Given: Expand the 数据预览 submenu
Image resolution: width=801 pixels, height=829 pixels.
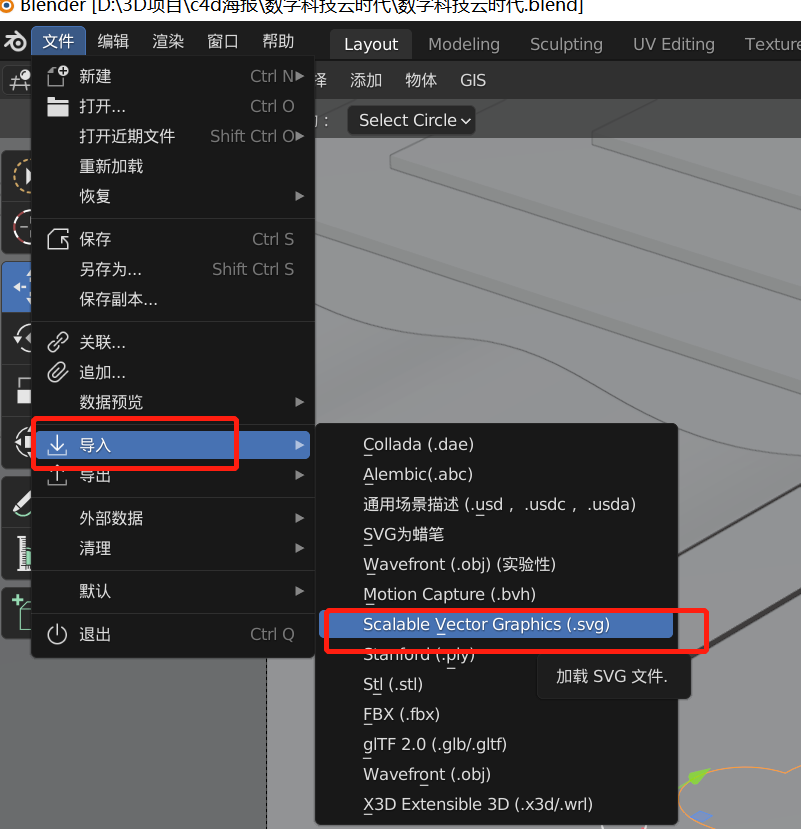Looking at the screenshot, I should pyautogui.click(x=171, y=402).
